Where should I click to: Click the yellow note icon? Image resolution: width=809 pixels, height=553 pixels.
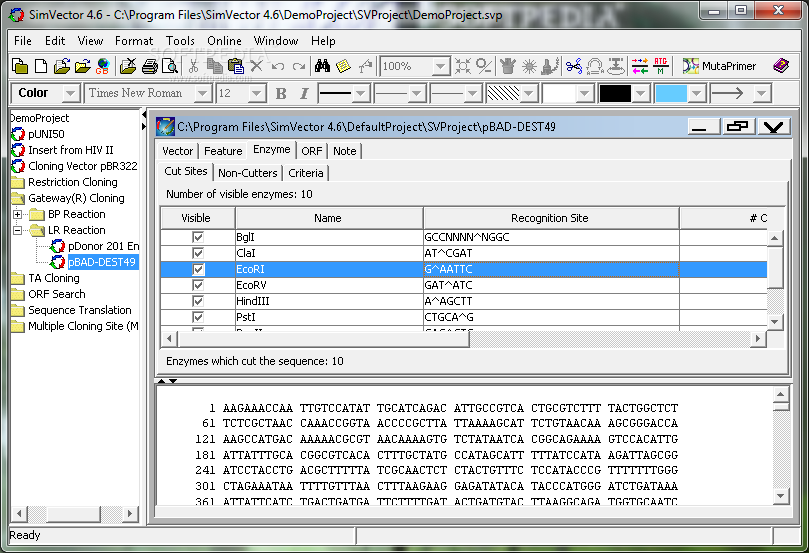point(343,66)
